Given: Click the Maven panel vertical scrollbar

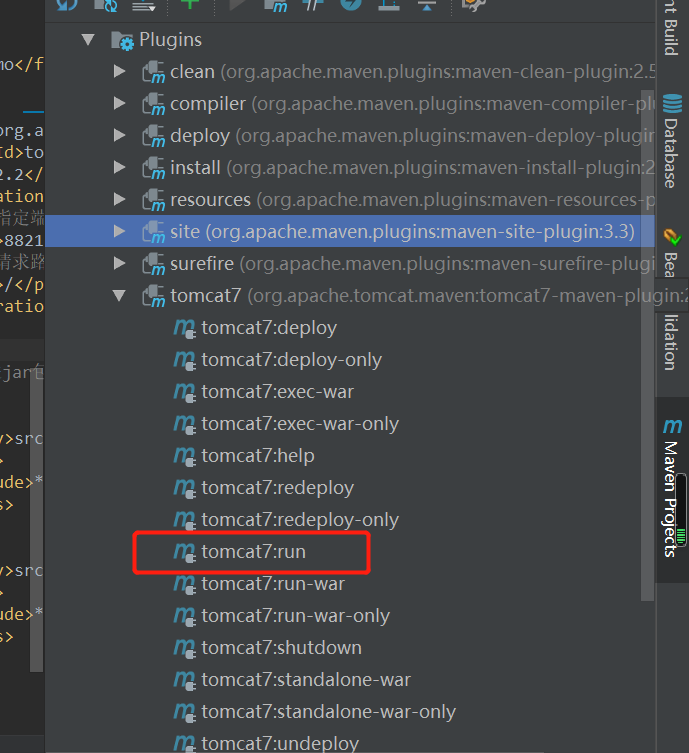Looking at the screenshot, I should (x=647, y=345).
